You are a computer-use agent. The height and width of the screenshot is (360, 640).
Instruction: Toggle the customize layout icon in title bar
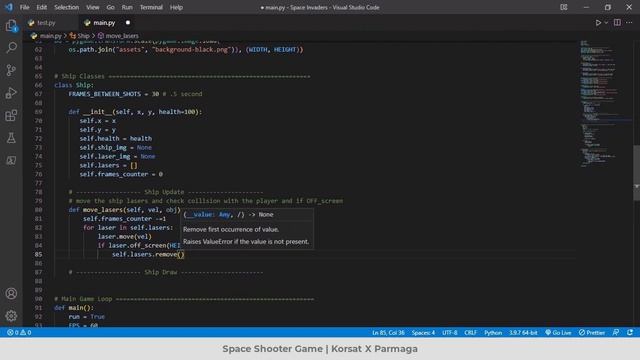(564, 7)
